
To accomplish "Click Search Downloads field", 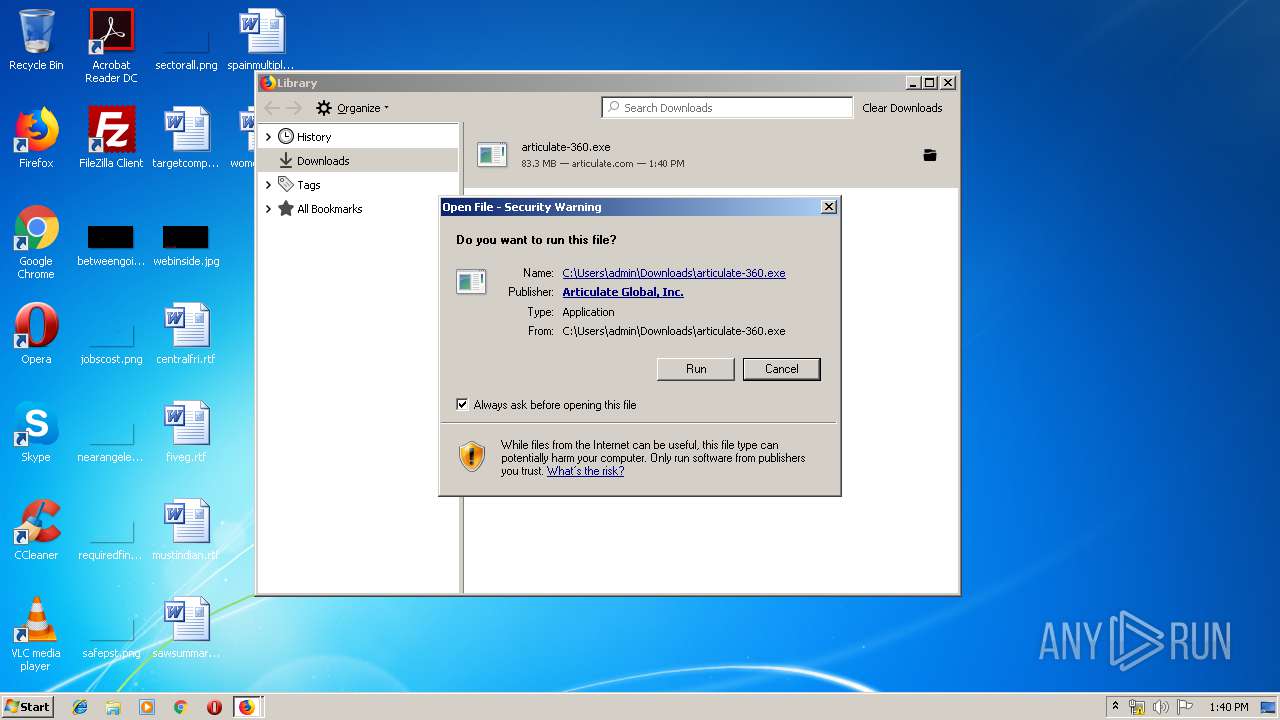I will coord(727,108).
